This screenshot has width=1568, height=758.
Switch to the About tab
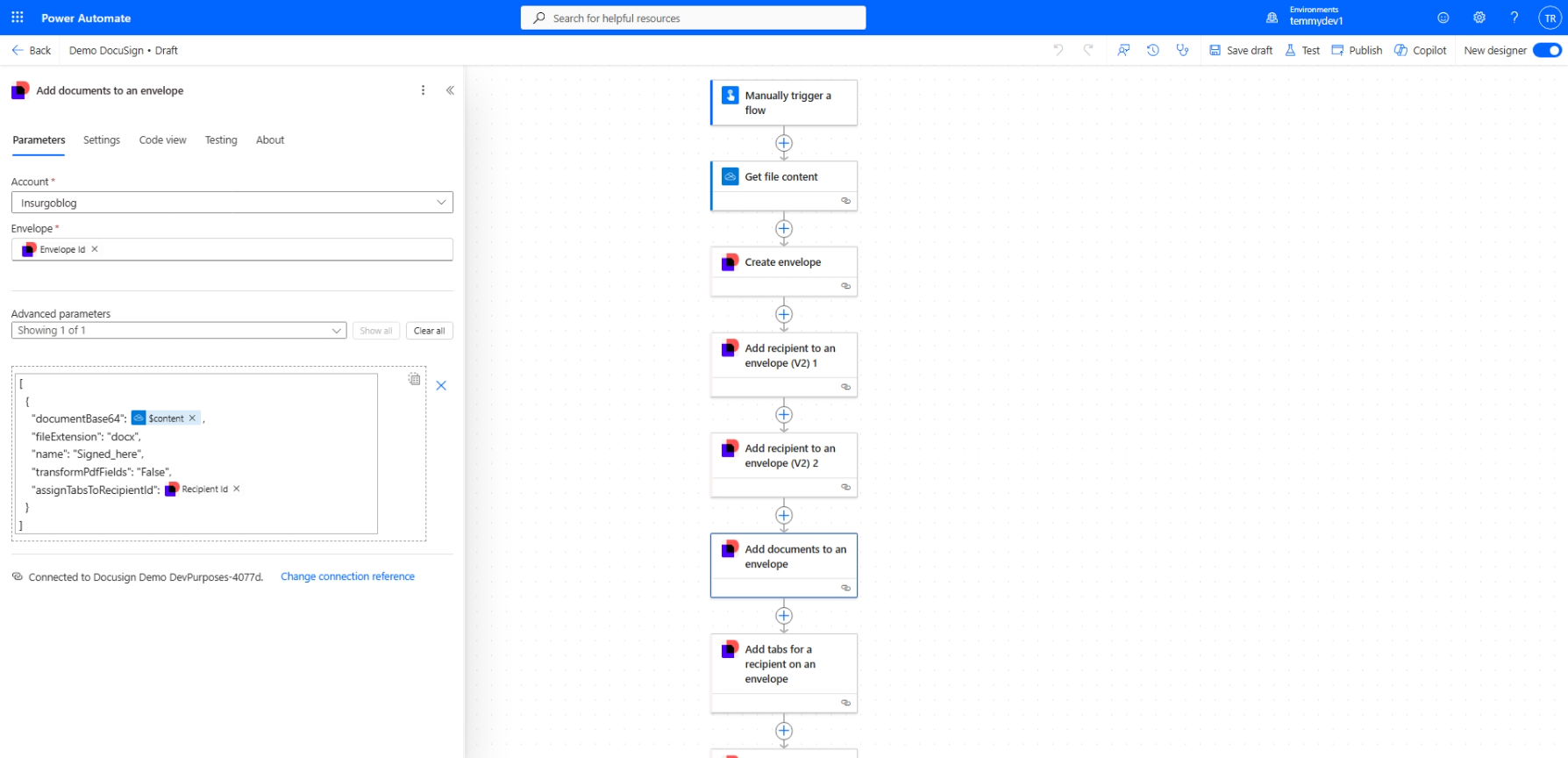click(270, 140)
